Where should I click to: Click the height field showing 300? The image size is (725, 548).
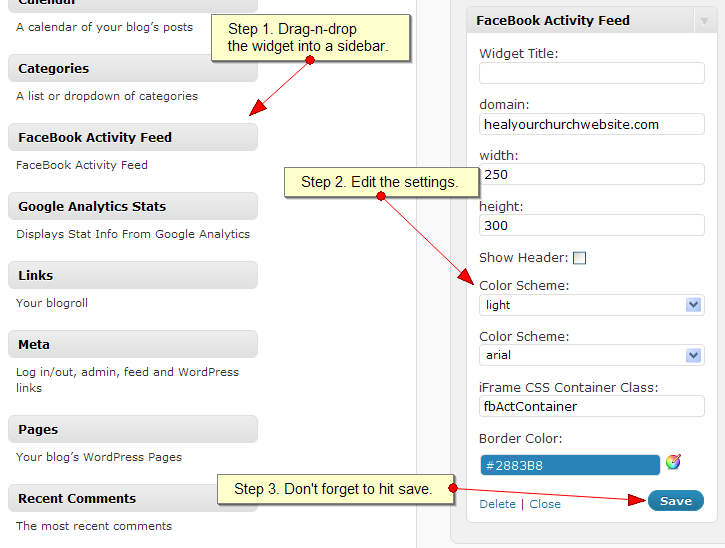pyautogui.click(x=591, y=226)
